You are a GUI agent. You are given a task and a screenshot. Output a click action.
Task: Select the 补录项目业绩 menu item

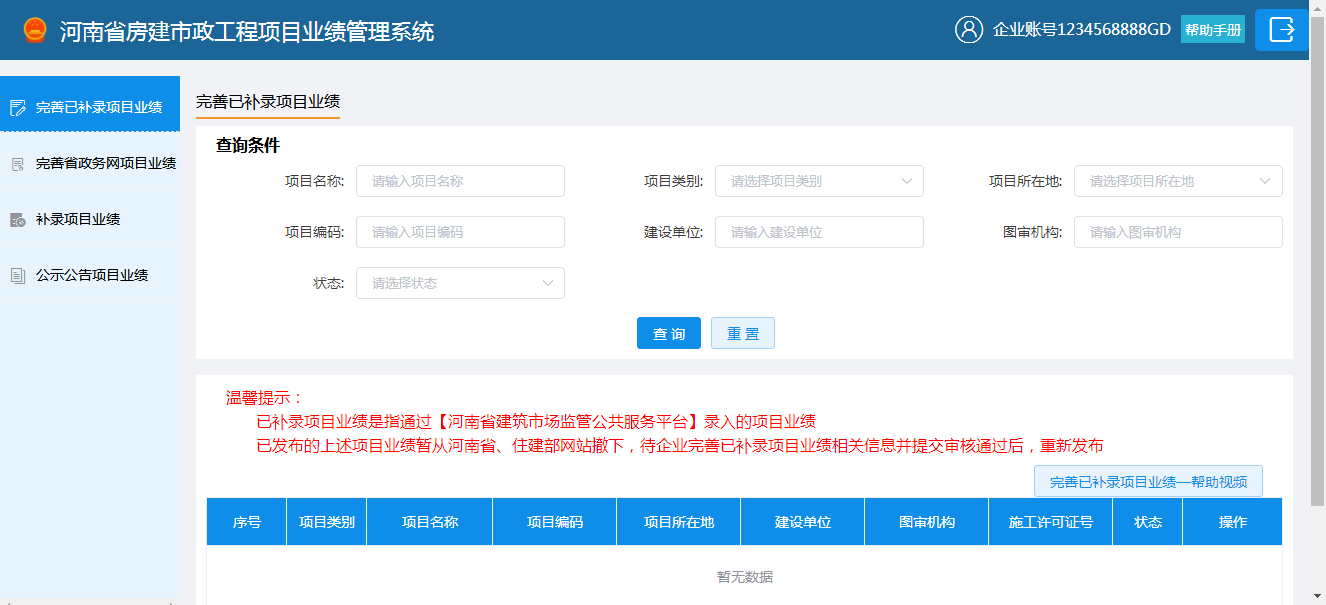78,219
